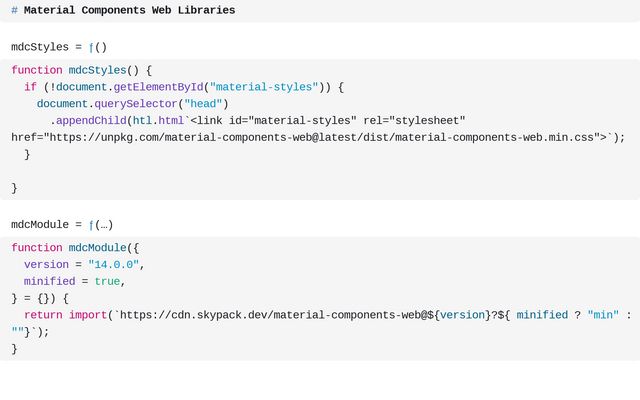Click the 'Material Components Web Libraries' heading

point(129,10)
